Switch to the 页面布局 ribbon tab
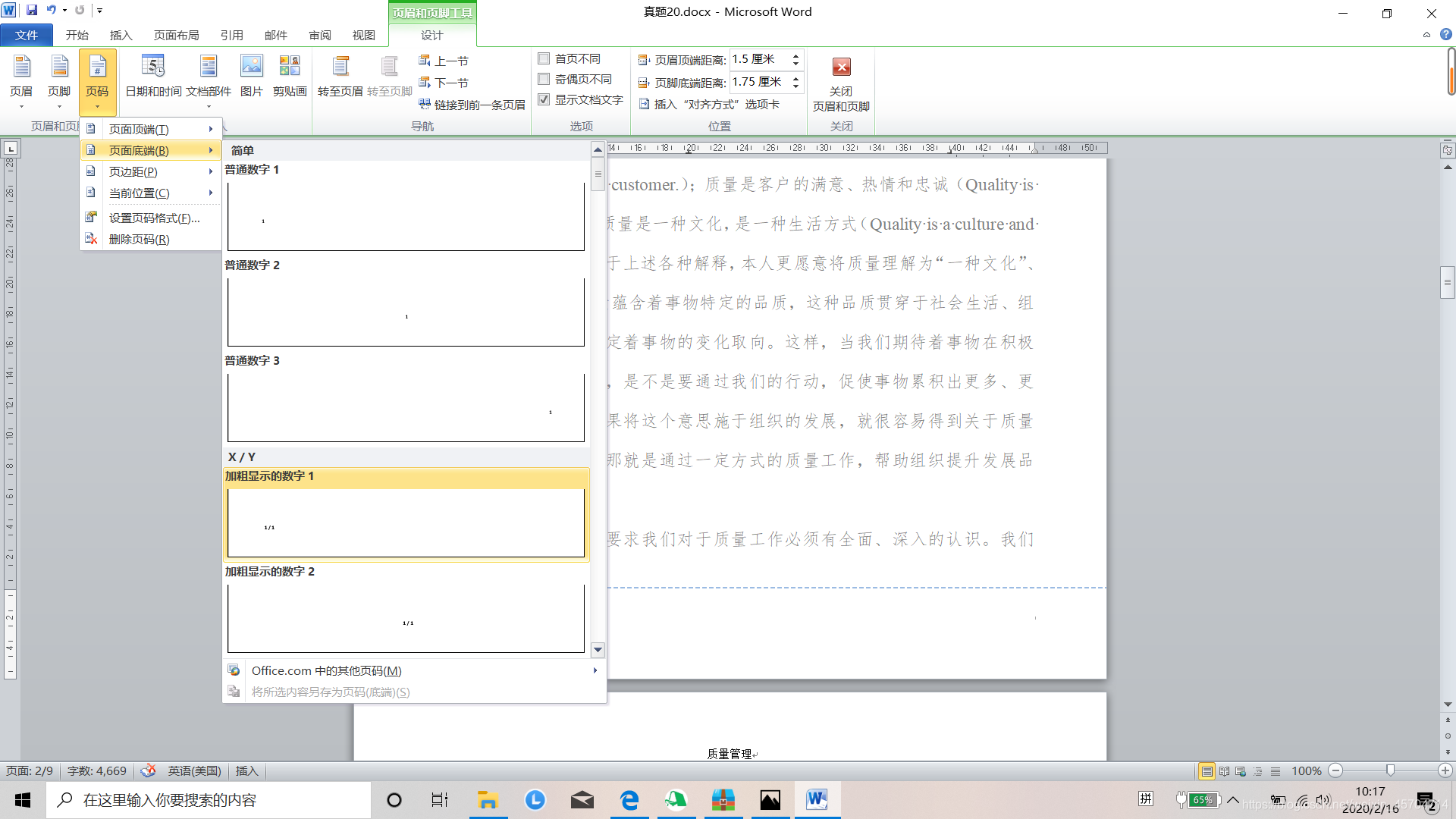The image size is (1456, 819). coord(176,35)
